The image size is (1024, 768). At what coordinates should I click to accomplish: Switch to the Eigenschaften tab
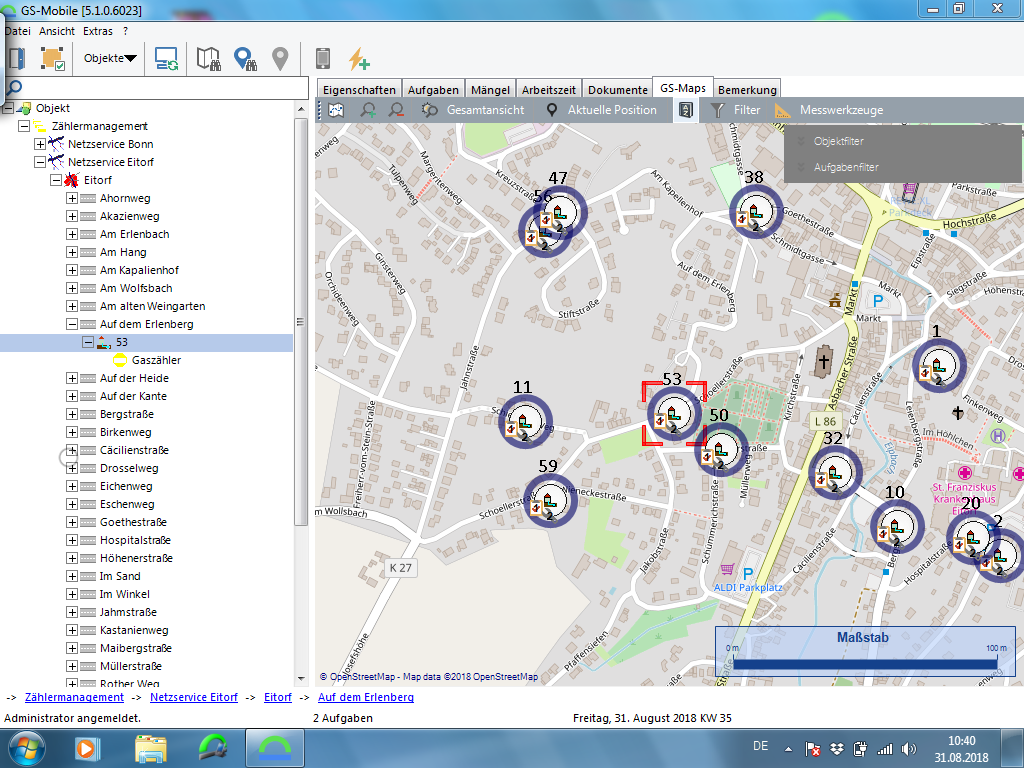click(360, 90)
